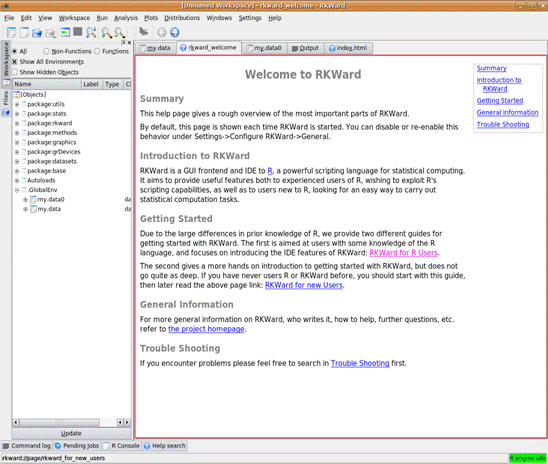Image resolution: width=548 pixels, height=464 pixels.
Task: Click the zoom out magnifier icon
Action: (x=120, y=32)
